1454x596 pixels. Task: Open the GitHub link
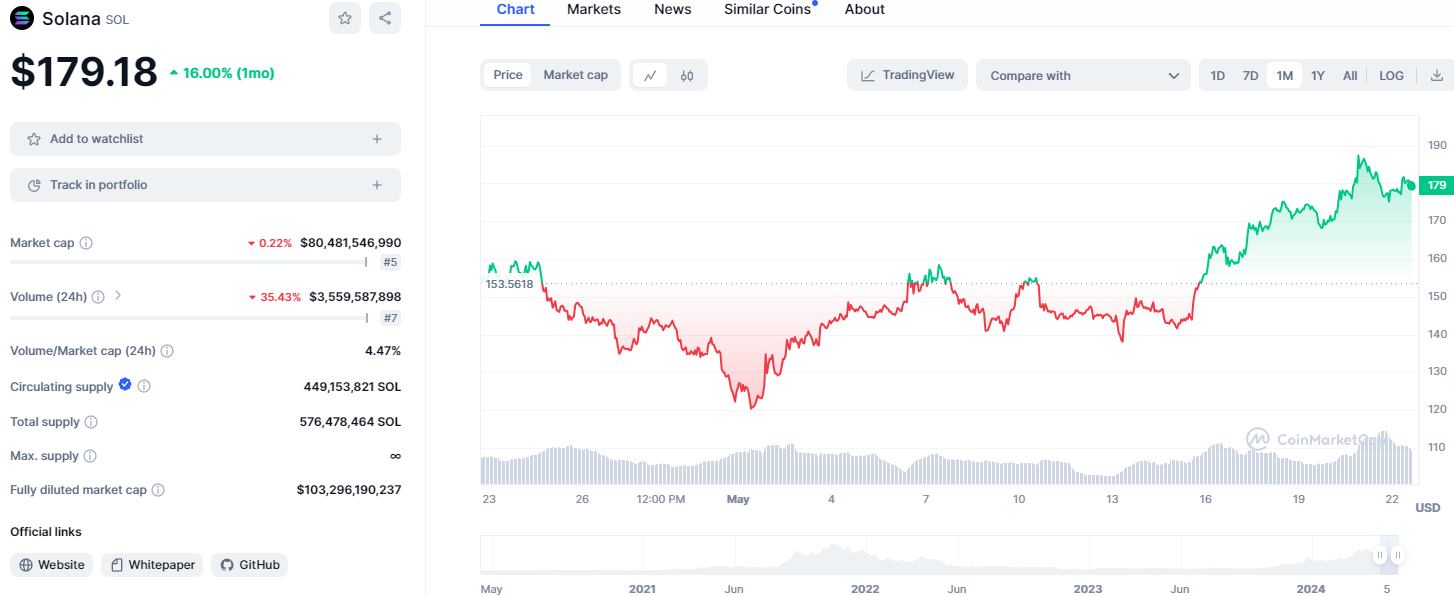[249, 565]
